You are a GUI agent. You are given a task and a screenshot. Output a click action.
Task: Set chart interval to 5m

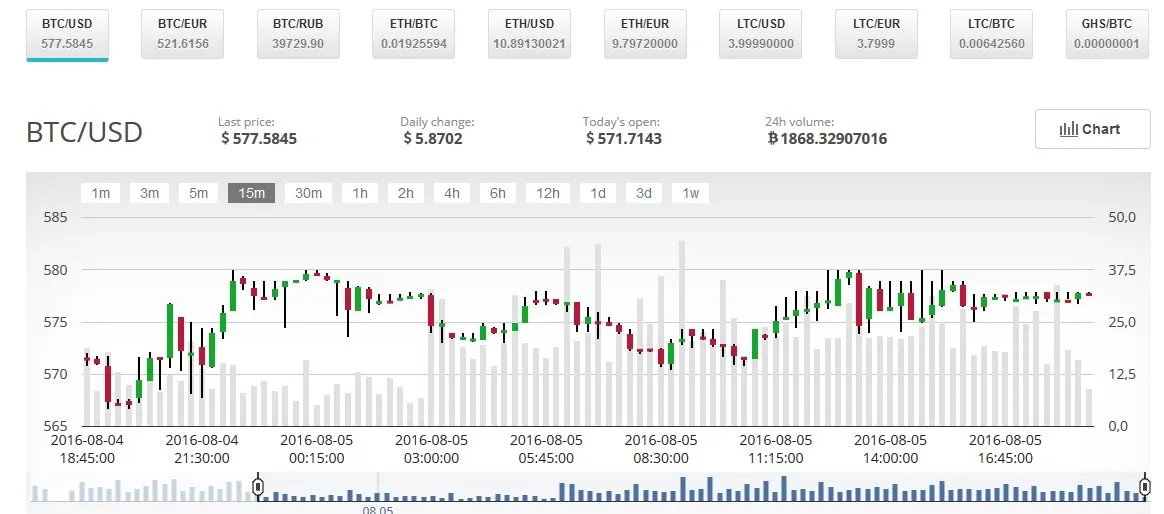click(198, 193)
